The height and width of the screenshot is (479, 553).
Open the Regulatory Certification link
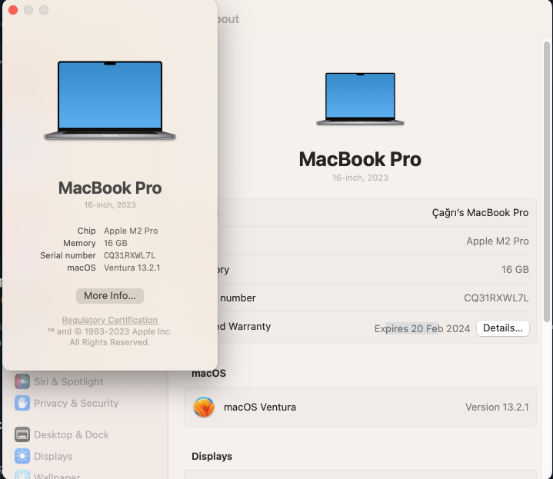pos(110,320)
